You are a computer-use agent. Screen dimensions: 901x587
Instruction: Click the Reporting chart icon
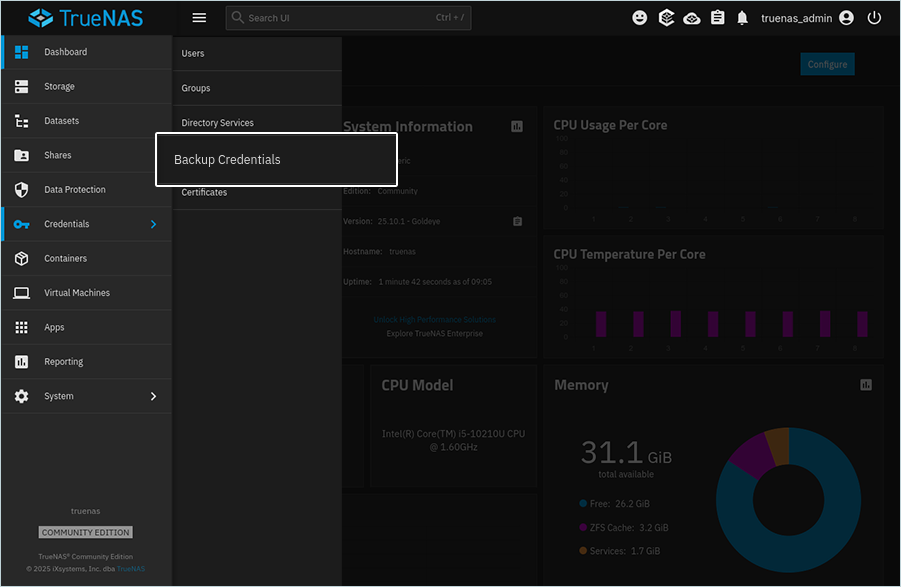(21, 362)
